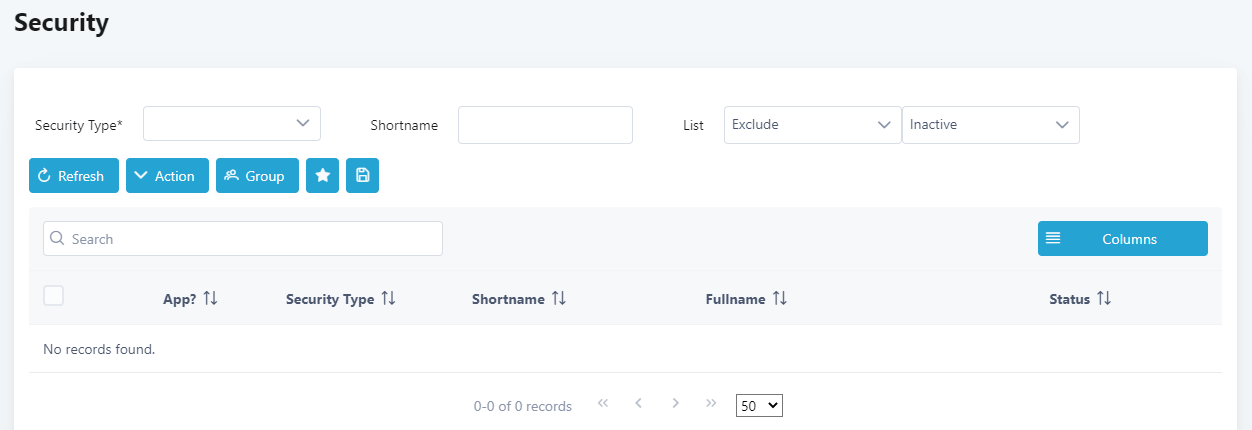Change the 50 records-per-page selector

click(x=759, y=406)
